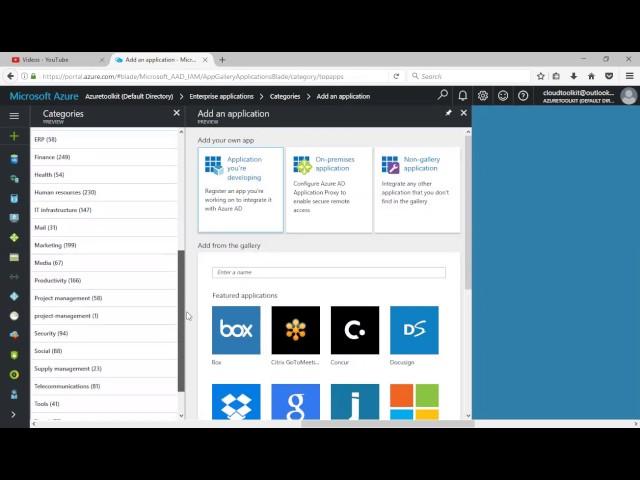Select the Supply management category

pos(104,369)
